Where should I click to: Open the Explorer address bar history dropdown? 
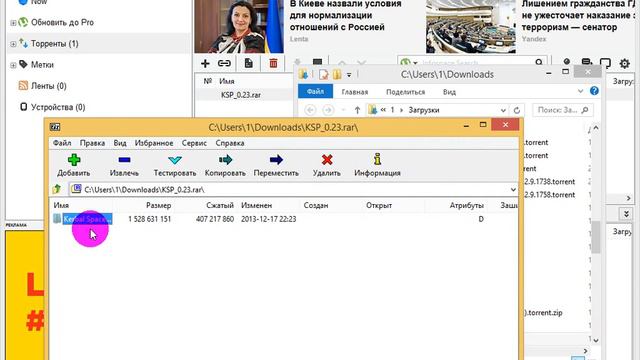(x=503, y=110)
